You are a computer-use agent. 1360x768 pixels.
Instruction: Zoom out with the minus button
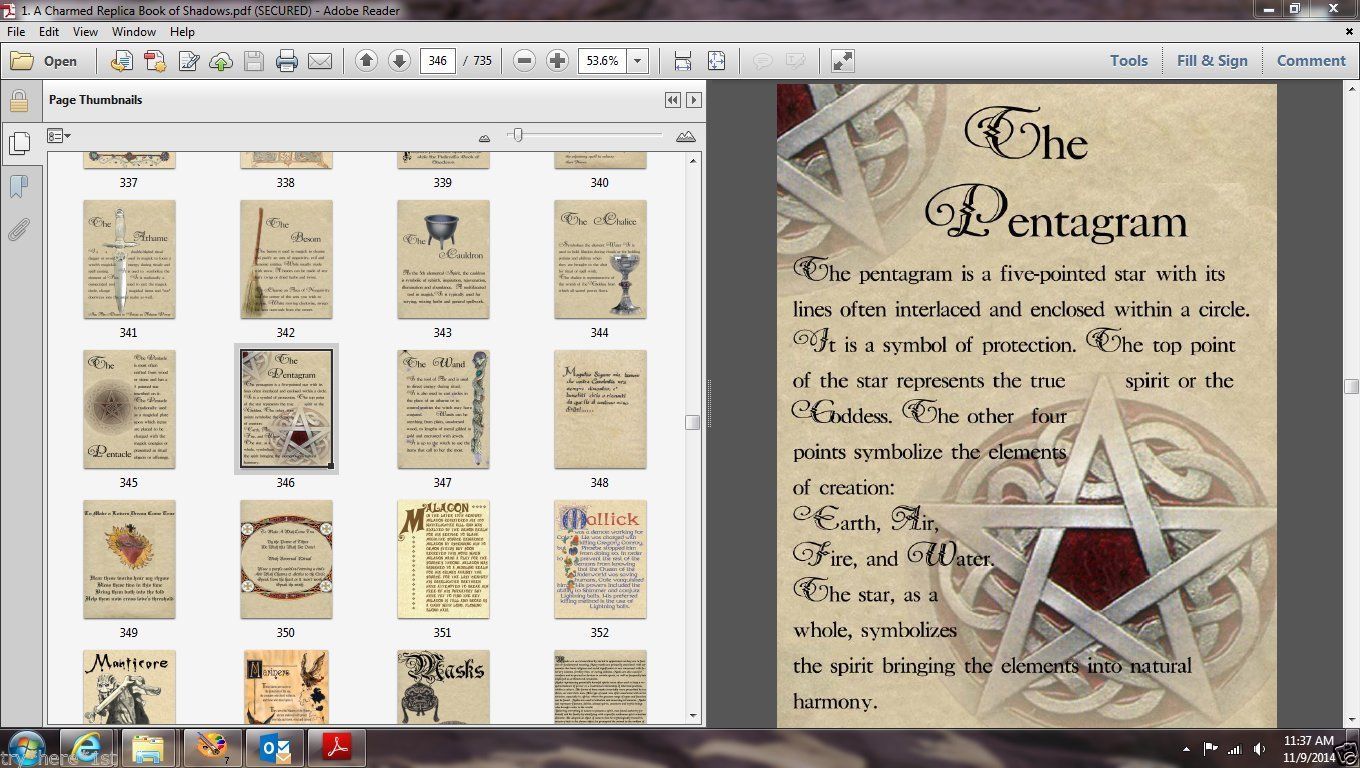pyautogui.click(x=524, y=61)
